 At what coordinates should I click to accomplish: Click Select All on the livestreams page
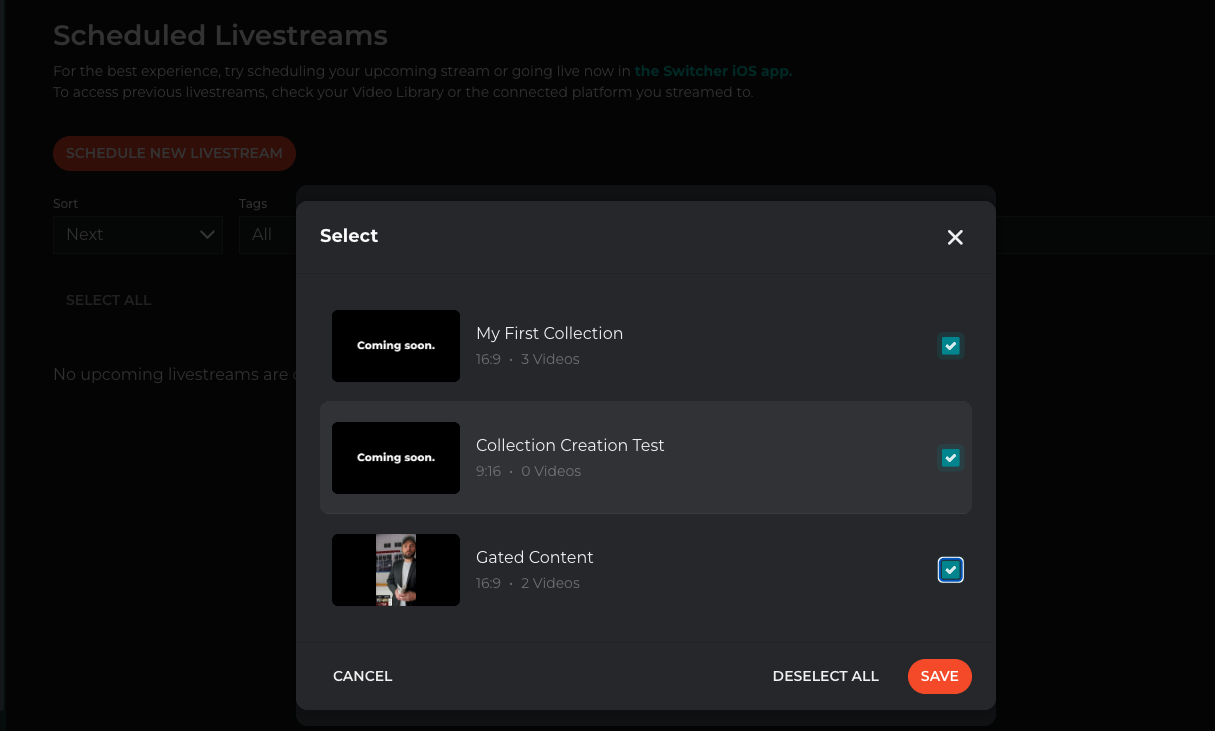[109, 300]
